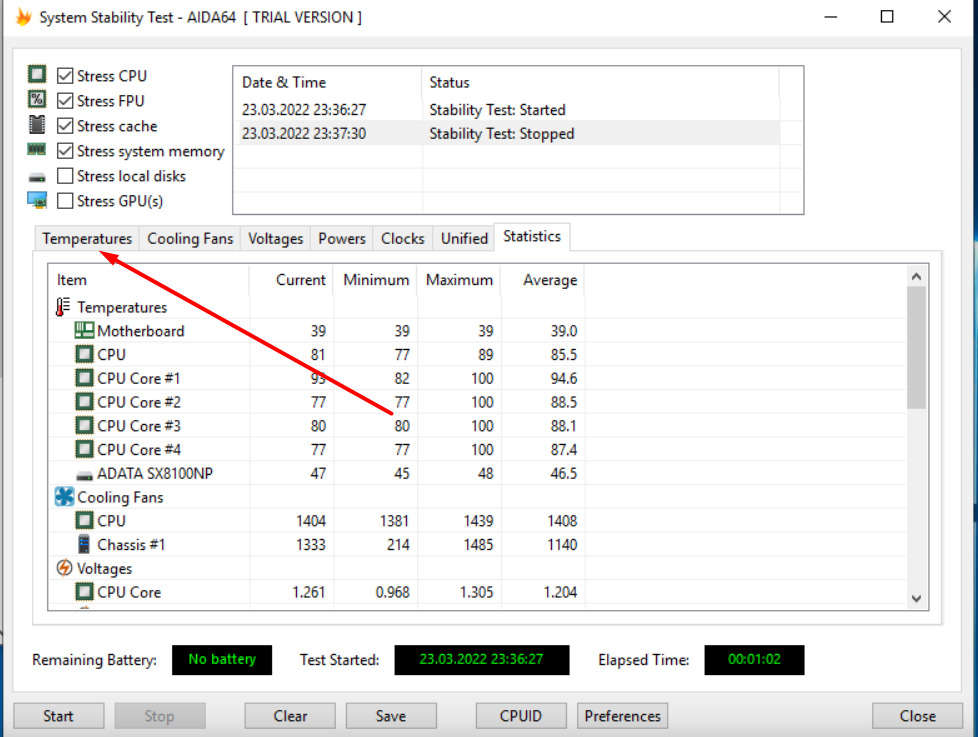978x737 pixels.
Task: Open the CPUID panel
Action: (521, 716)
